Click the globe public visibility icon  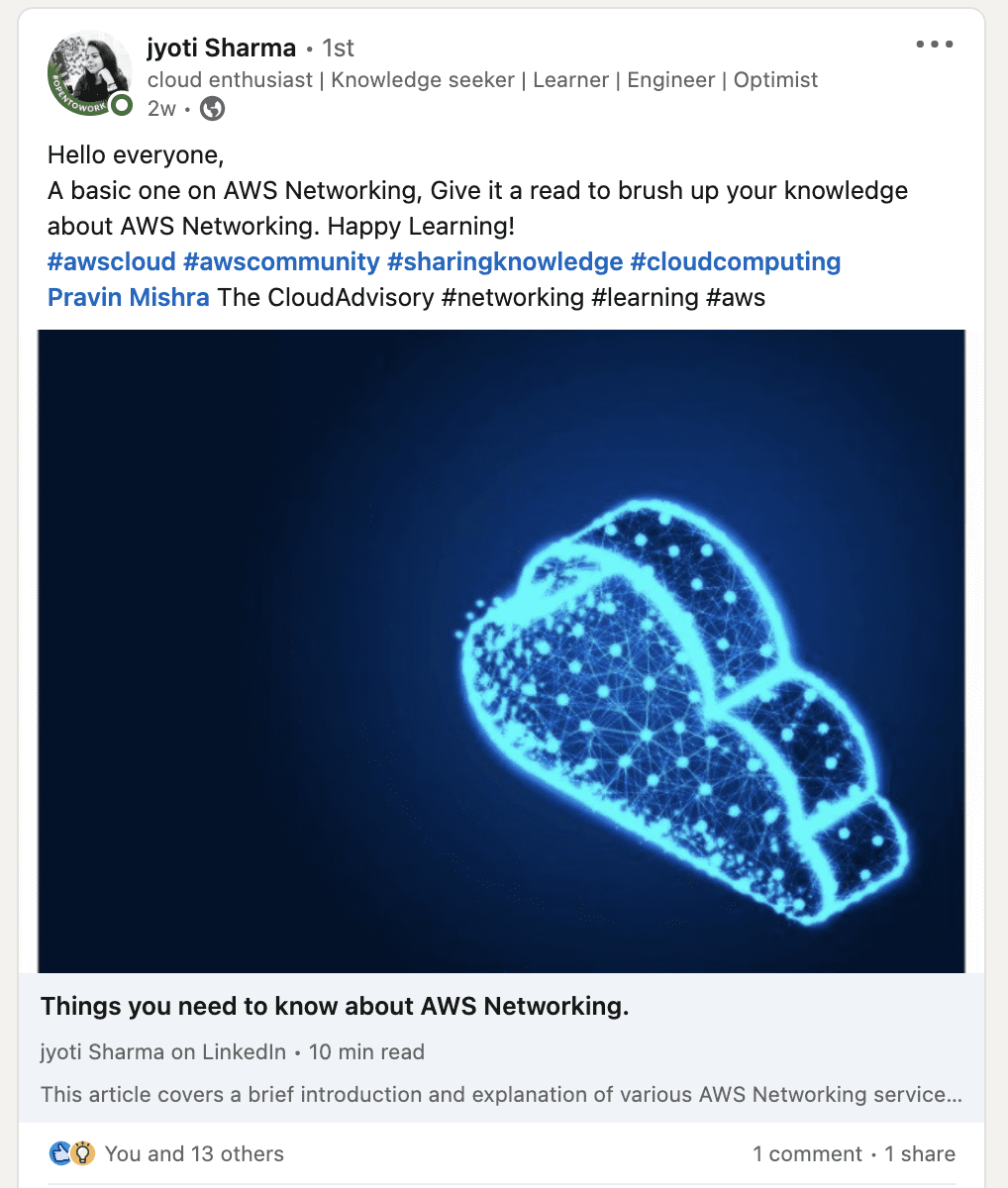pyautogui.click(x=212, y=109)
